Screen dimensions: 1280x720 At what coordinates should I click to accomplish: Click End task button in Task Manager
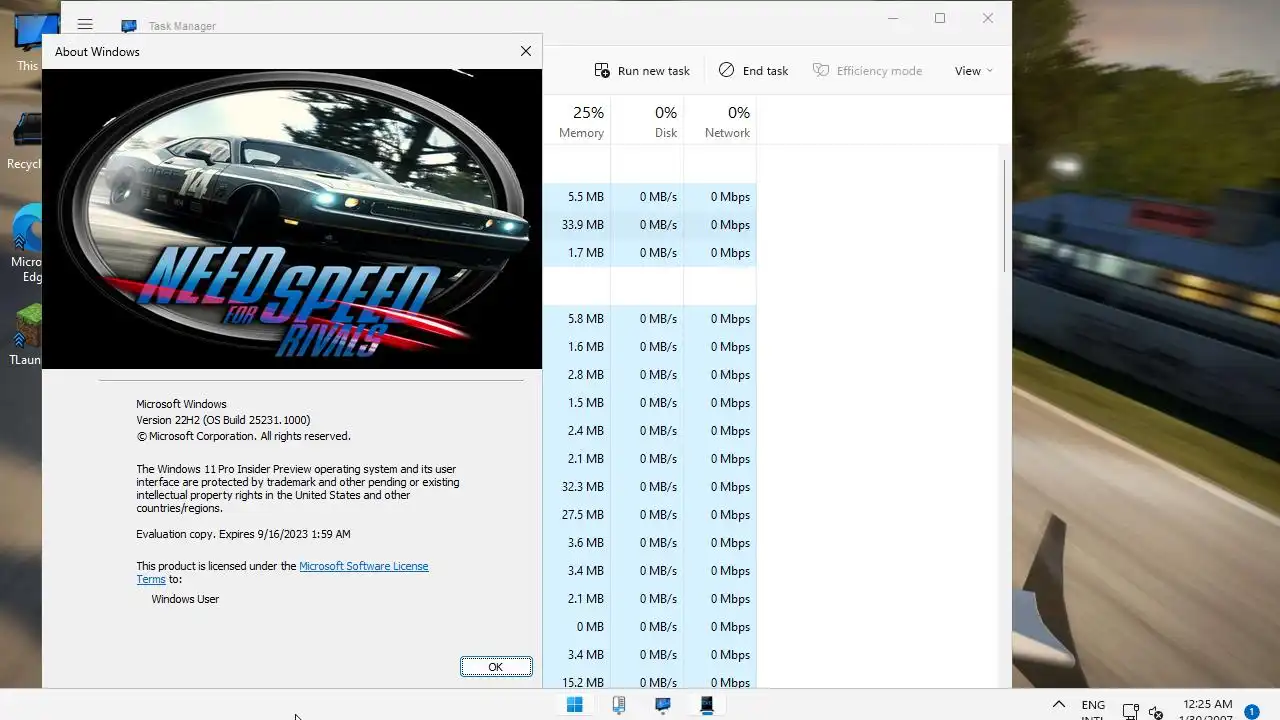pos(754,70)
